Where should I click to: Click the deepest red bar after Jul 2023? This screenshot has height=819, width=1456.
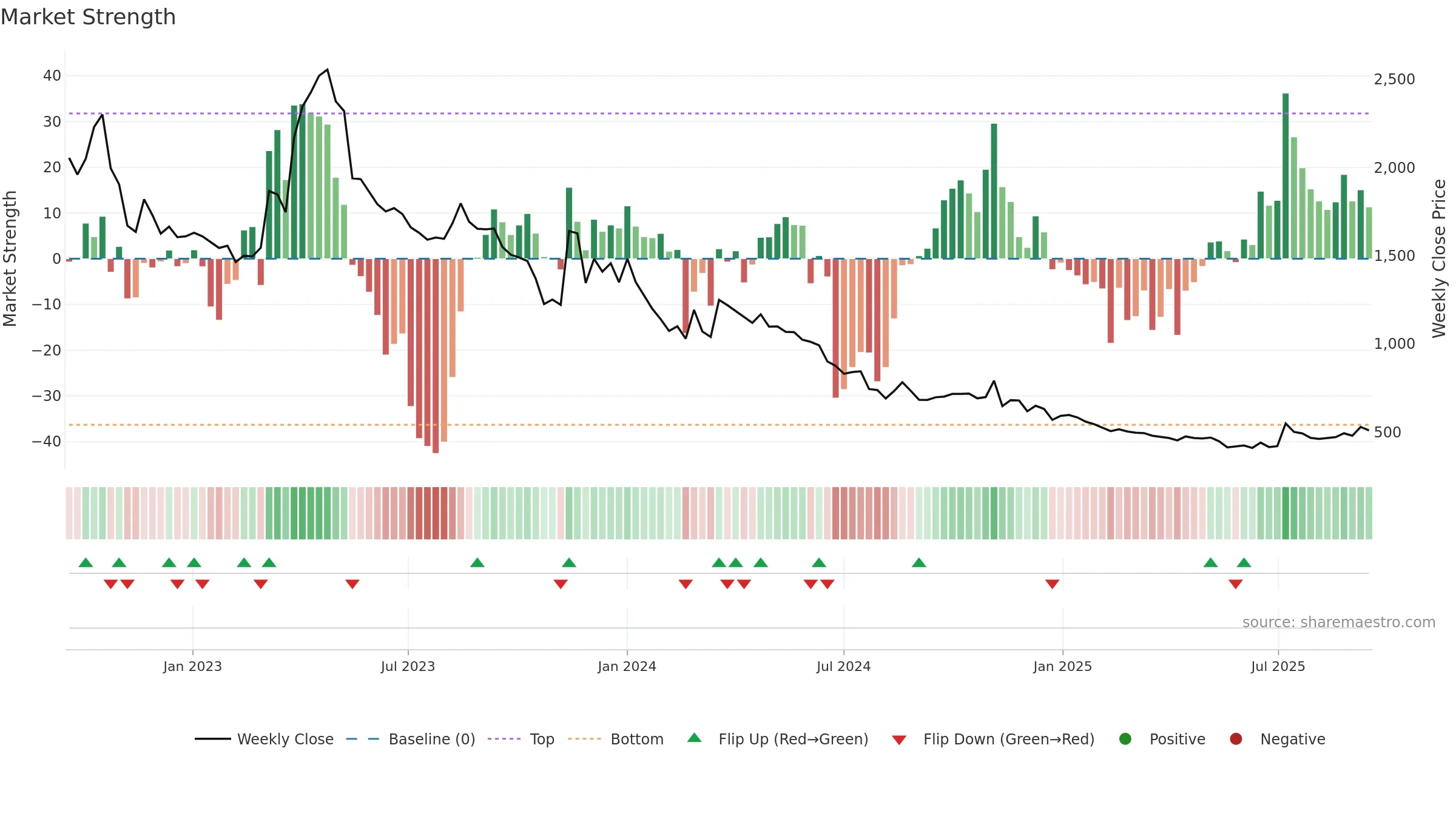436,356
